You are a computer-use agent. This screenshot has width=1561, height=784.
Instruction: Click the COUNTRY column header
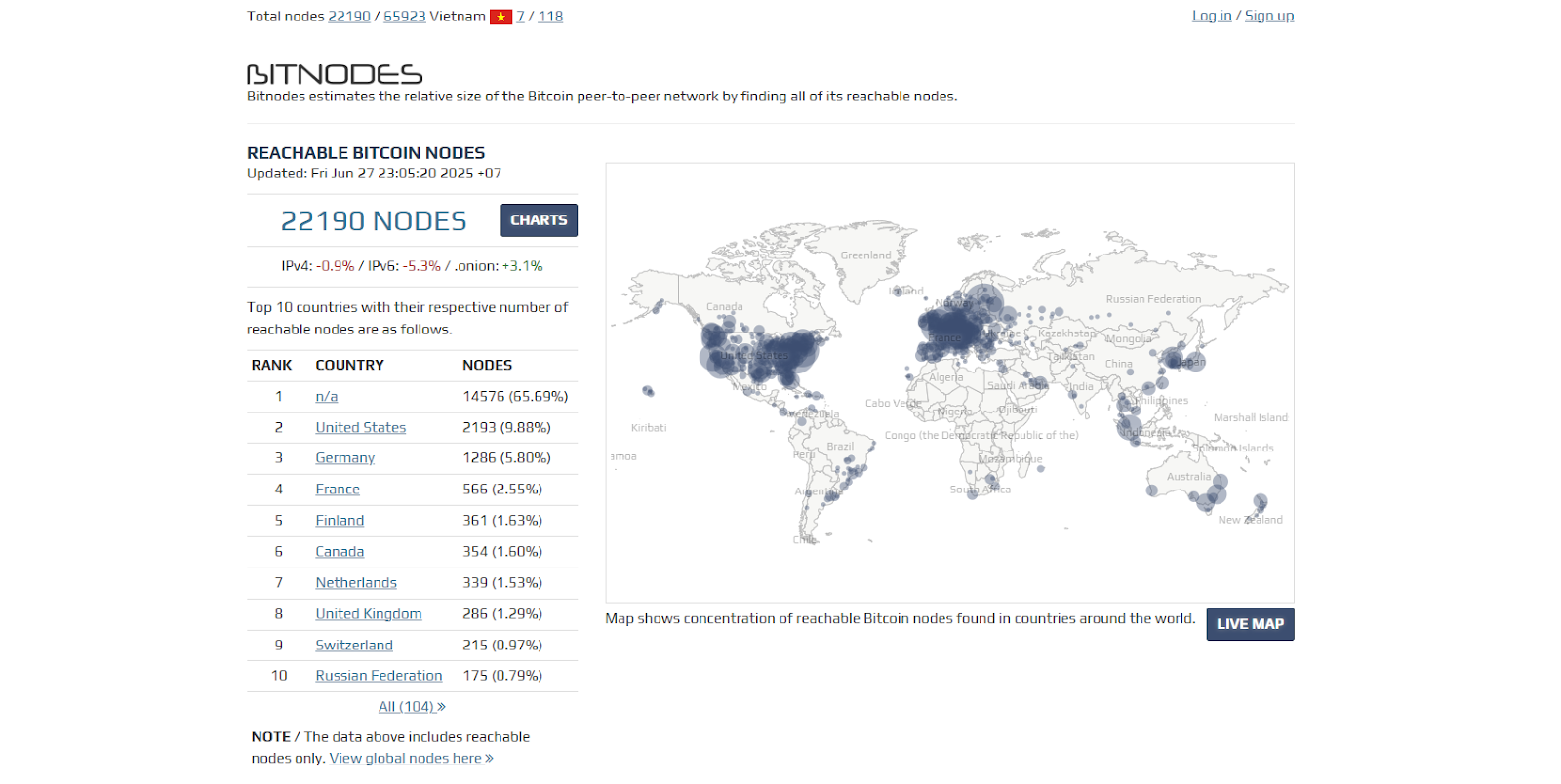[x=349, y=366]
